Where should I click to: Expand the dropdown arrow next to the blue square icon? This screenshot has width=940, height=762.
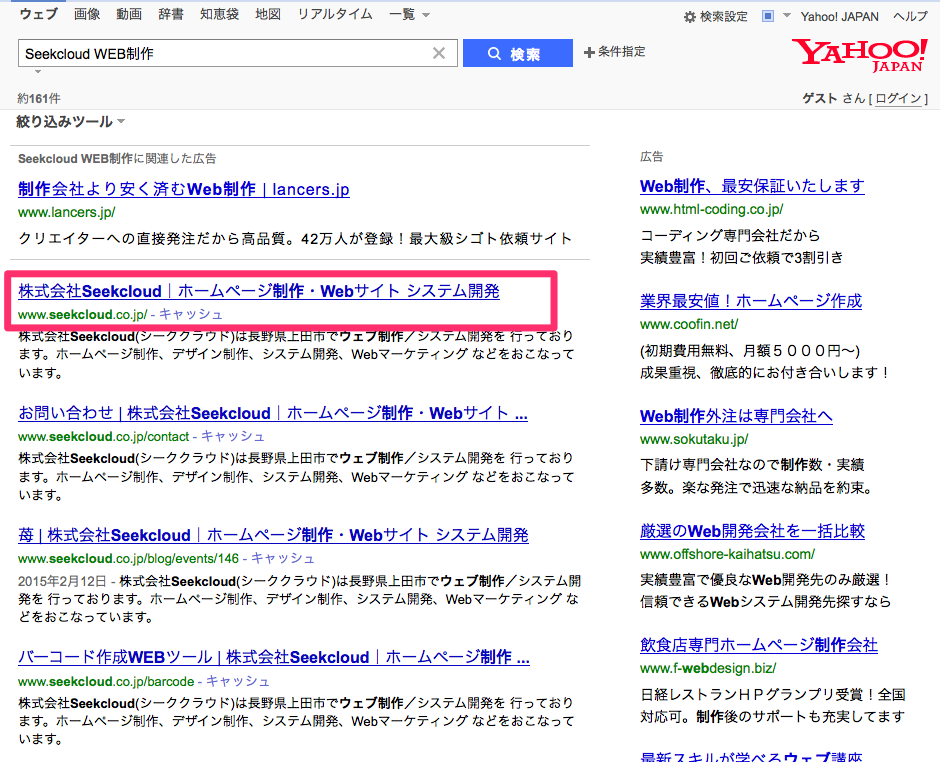[x=787, y=16]
